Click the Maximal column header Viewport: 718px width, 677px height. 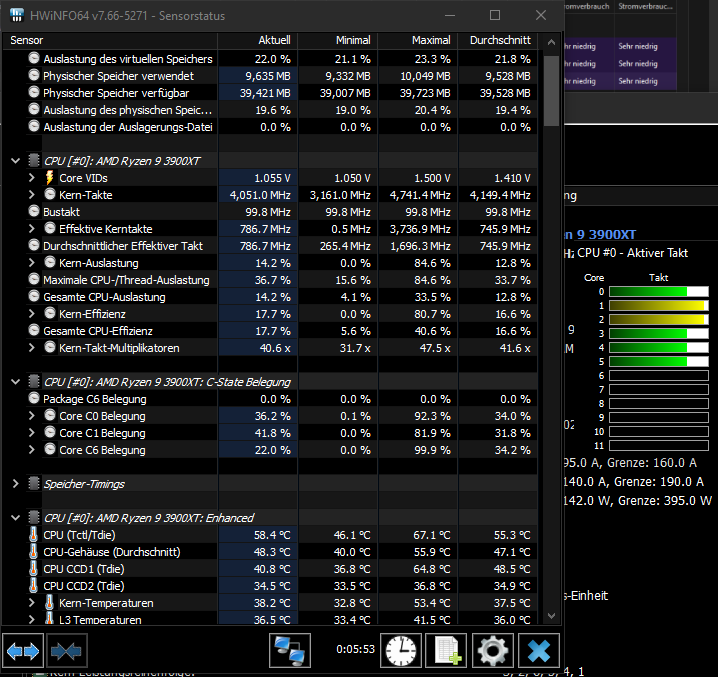[418, 40]
